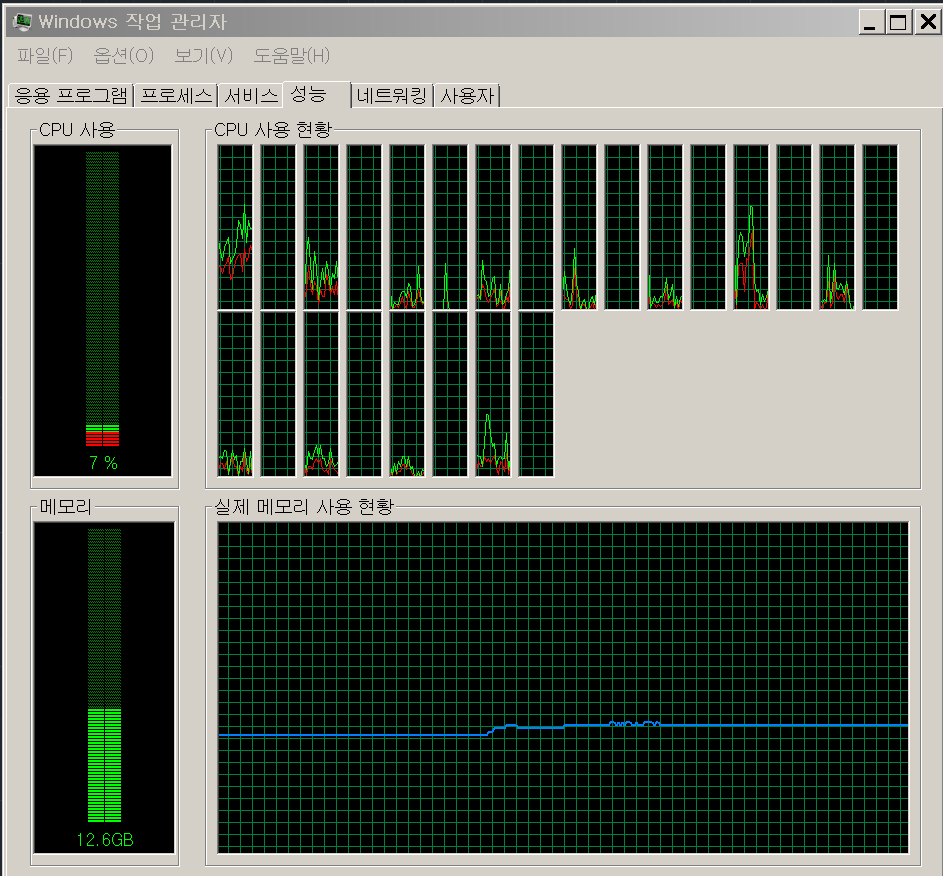Click the Task Manager title bar icon
This screenshot has width=943, height=876.
tap(22, 22)
